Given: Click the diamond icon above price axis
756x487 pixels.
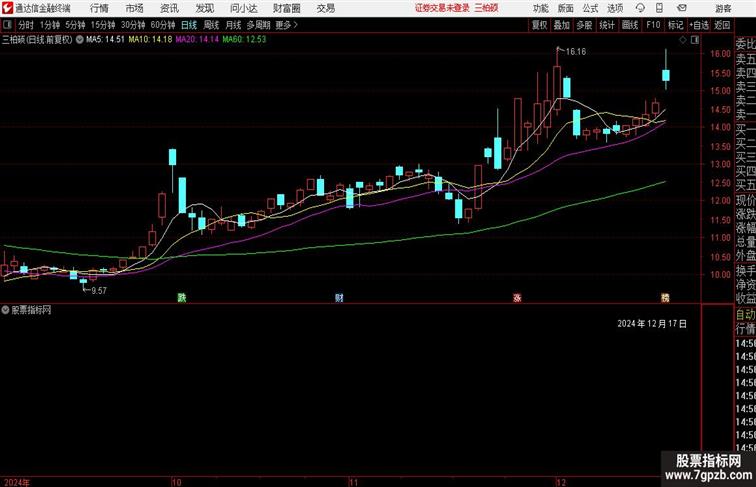Looking at the screenshot, I should pyautogui.click(x=683, y=40).
